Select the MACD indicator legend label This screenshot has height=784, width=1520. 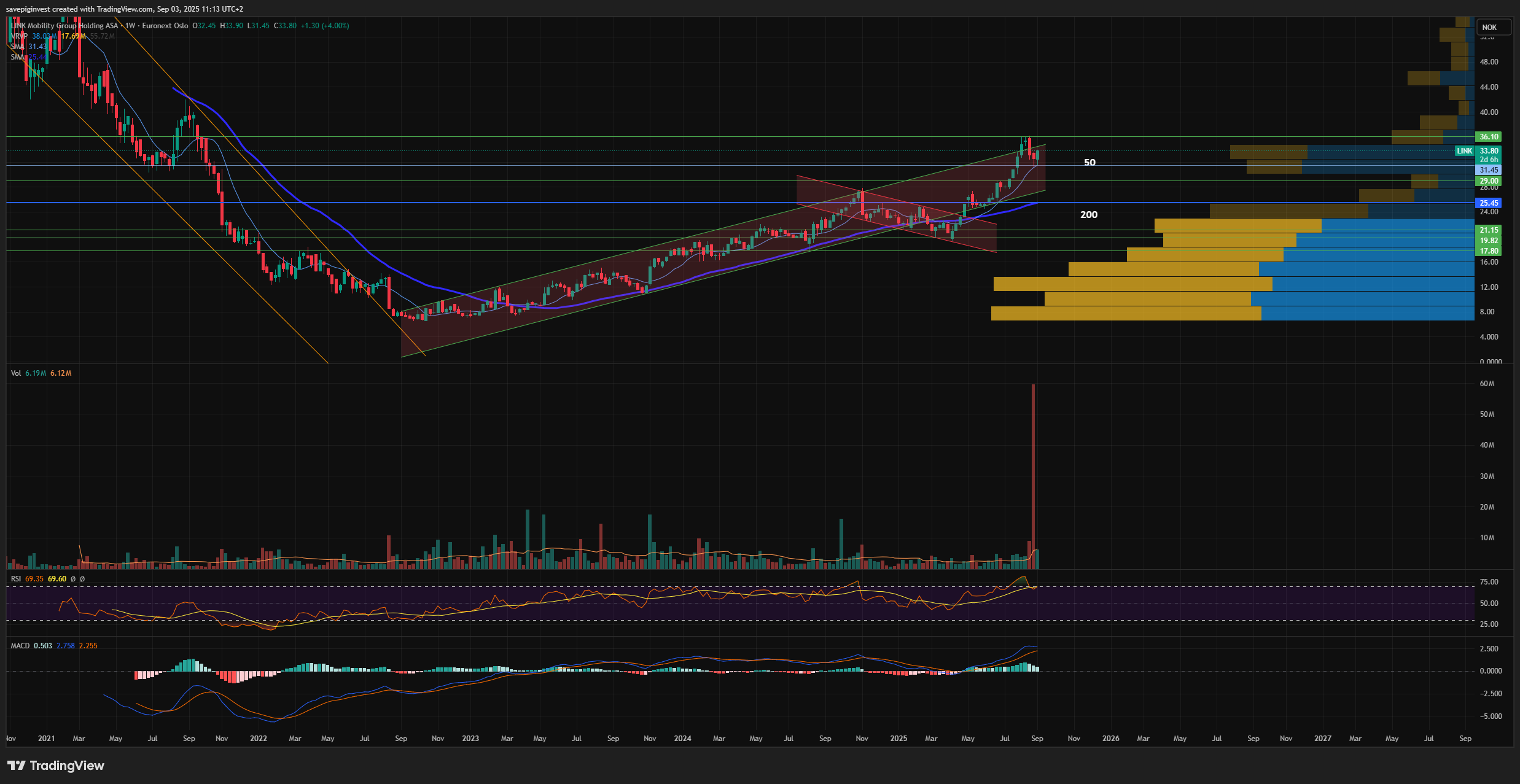tap(20, 646)
